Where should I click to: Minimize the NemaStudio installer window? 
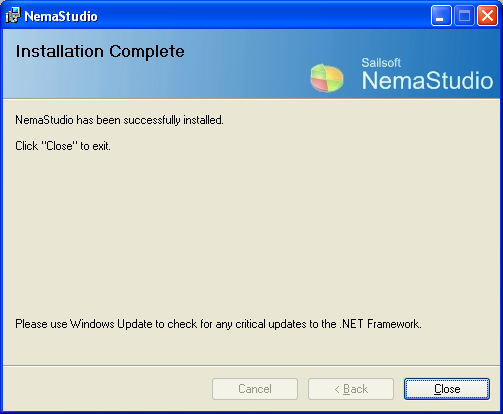[441, 15]
